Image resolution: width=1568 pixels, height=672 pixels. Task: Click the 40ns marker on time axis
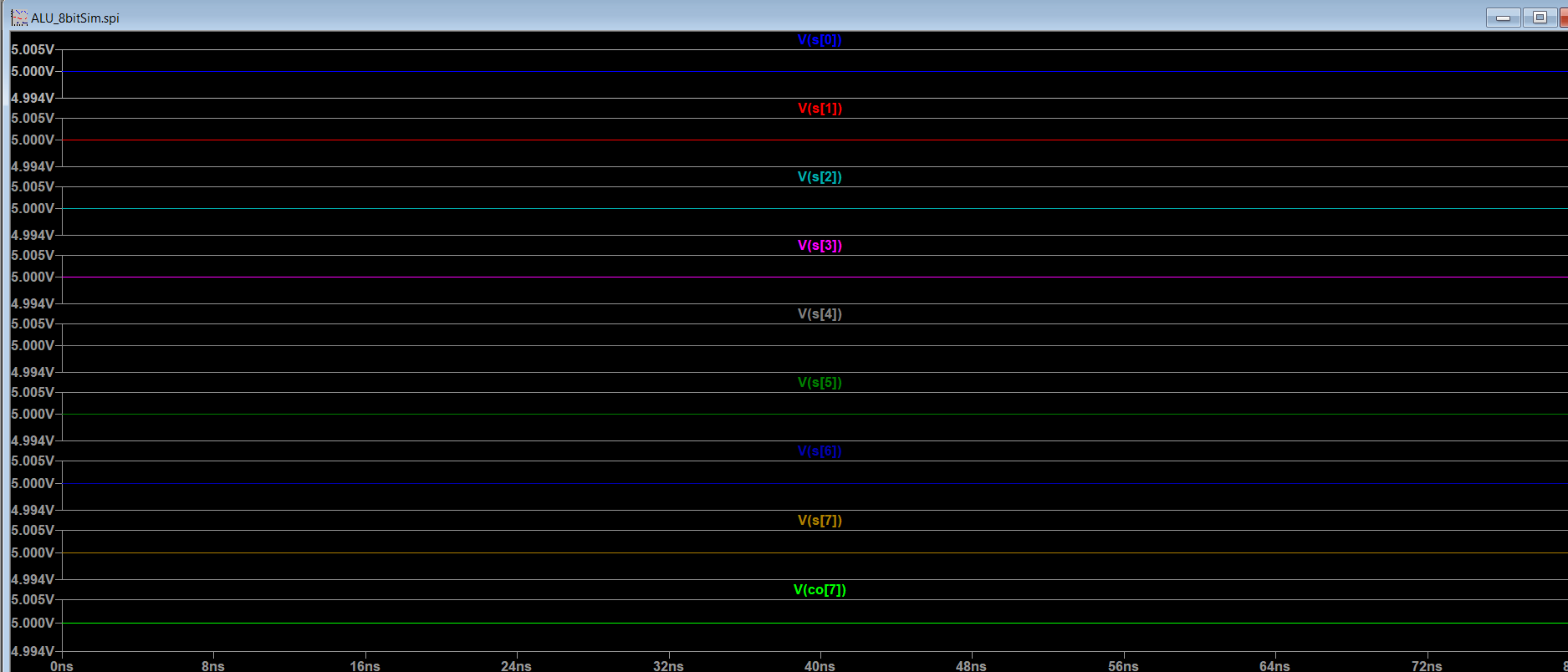click(820, 666)
